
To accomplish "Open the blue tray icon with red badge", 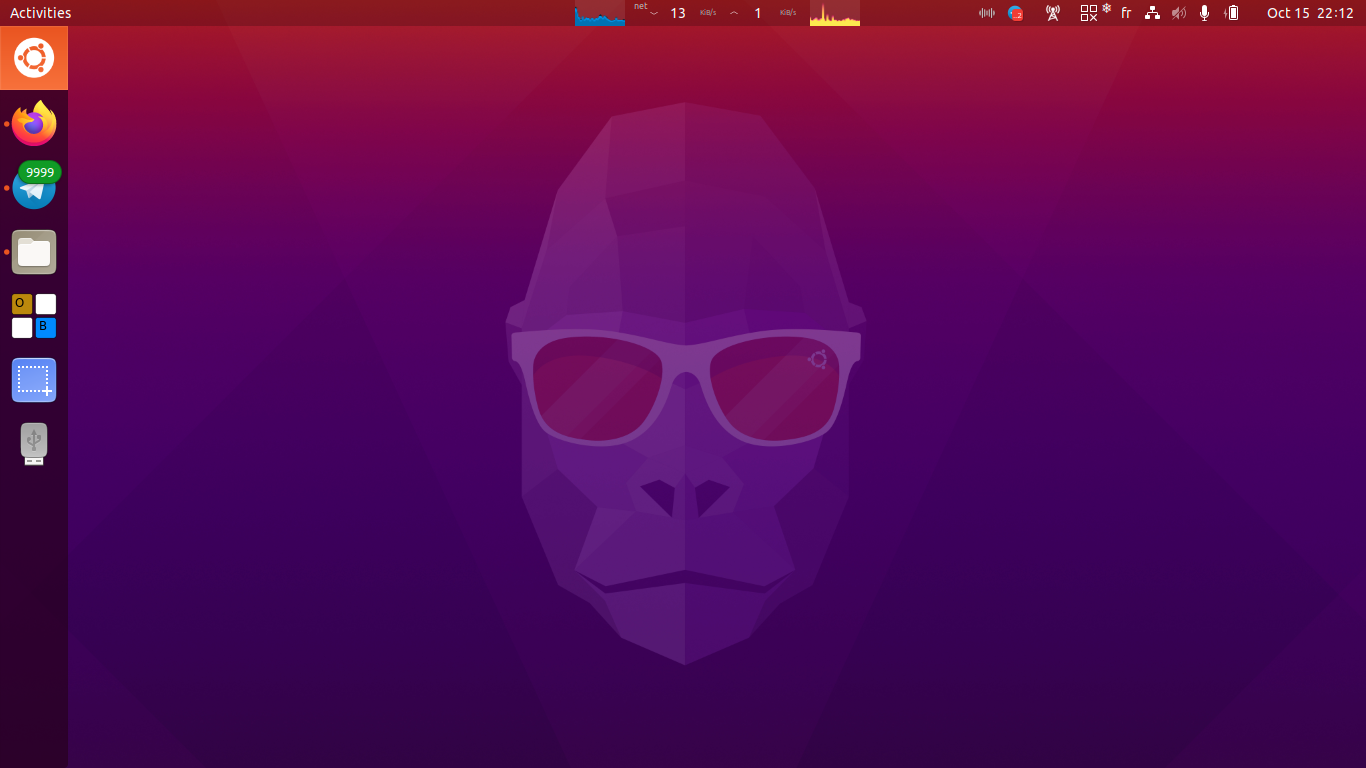I will (x=1015, y=13).
